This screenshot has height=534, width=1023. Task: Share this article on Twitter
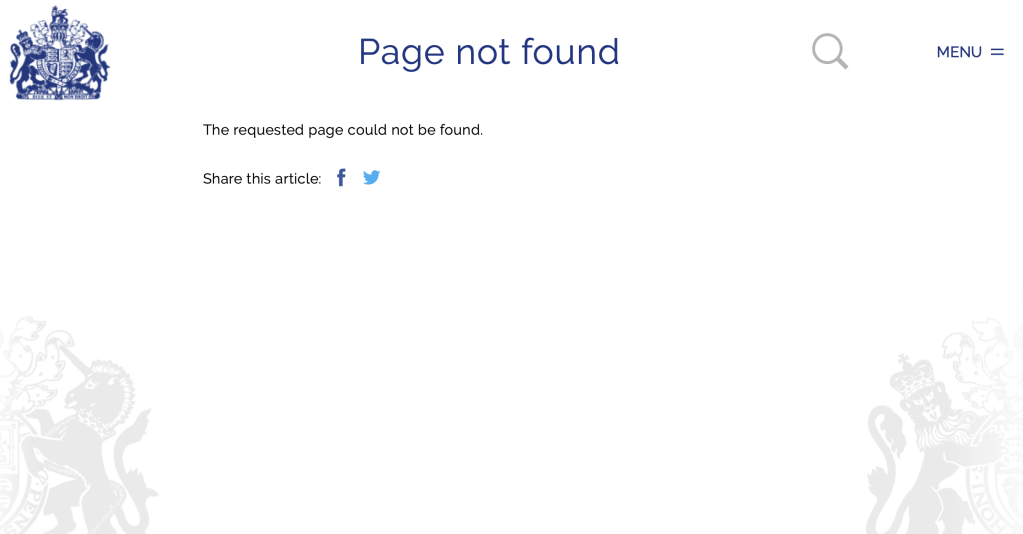372,178
